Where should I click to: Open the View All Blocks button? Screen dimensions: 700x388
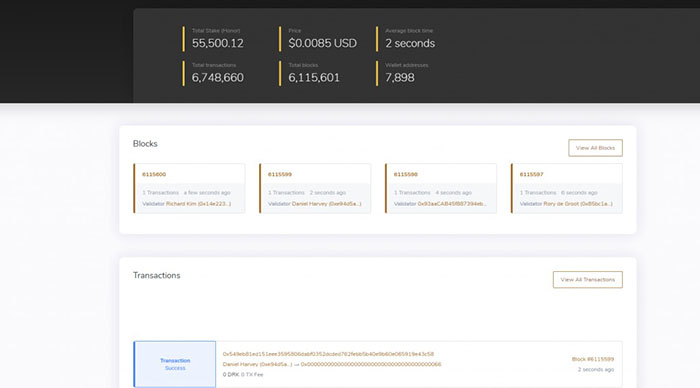click(595, 148)
